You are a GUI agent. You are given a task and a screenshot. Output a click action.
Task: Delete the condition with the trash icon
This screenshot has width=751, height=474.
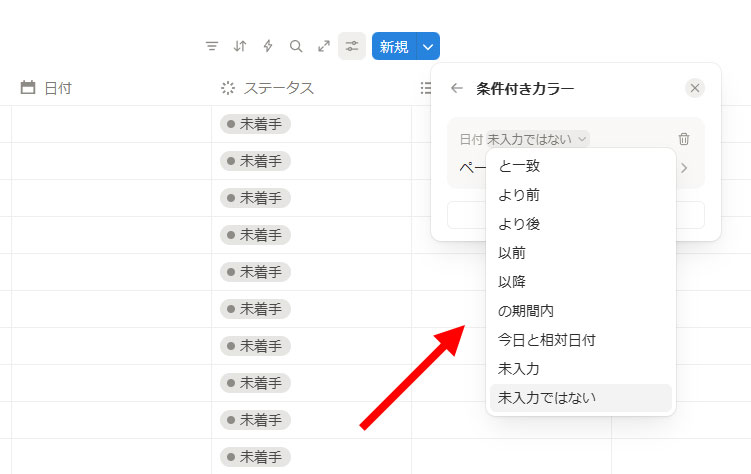pyautogui.click(x=684, y=139)
